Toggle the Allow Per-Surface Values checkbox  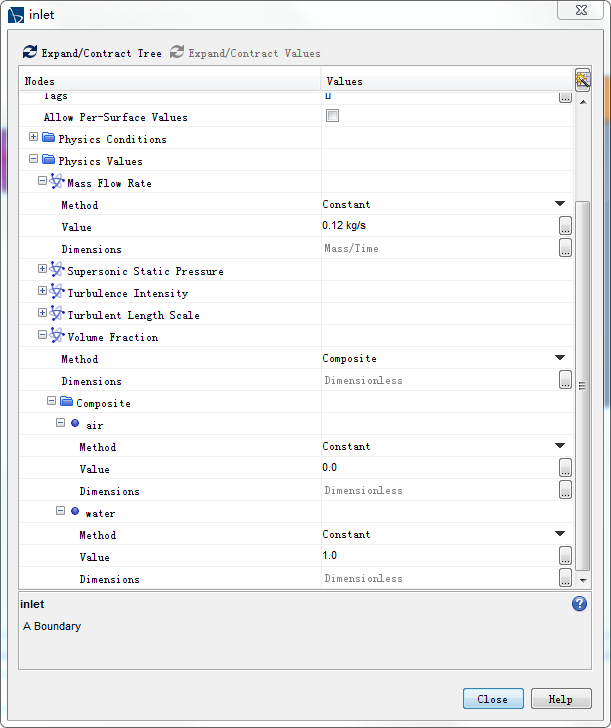coord(332,117)
